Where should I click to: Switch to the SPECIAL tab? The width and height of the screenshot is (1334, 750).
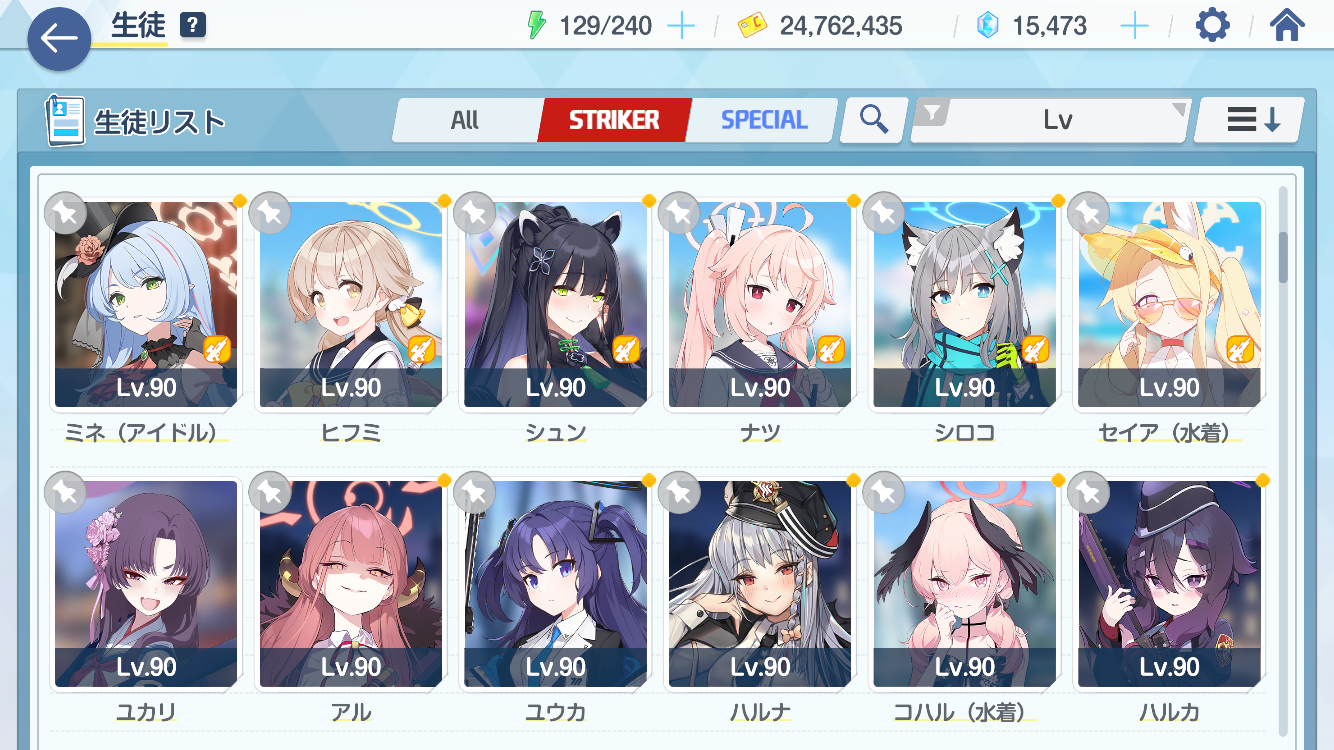[764, 120]
